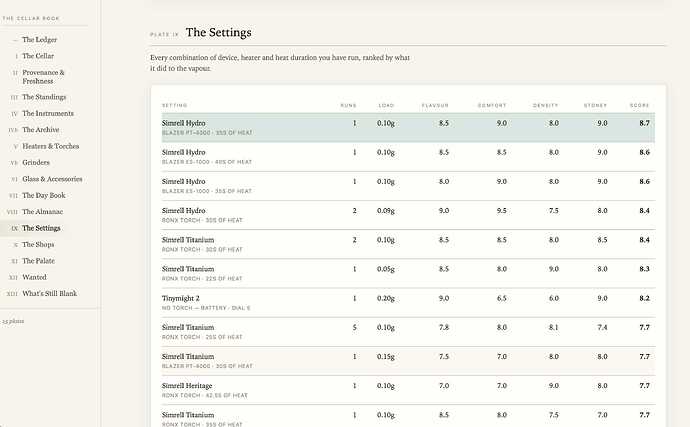Navigate to The Standings
The height and width of the screenshot is (427, 690).
pos(44,97)
